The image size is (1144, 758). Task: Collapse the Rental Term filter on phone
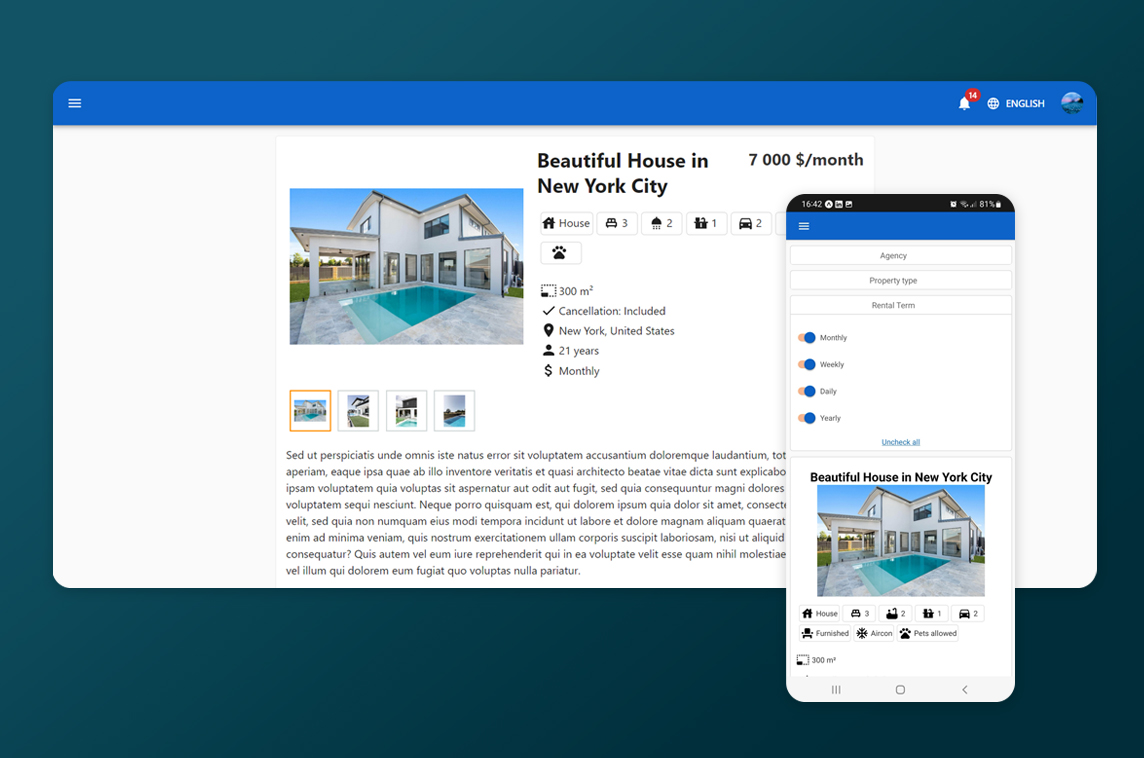click(x=900, y=305)
